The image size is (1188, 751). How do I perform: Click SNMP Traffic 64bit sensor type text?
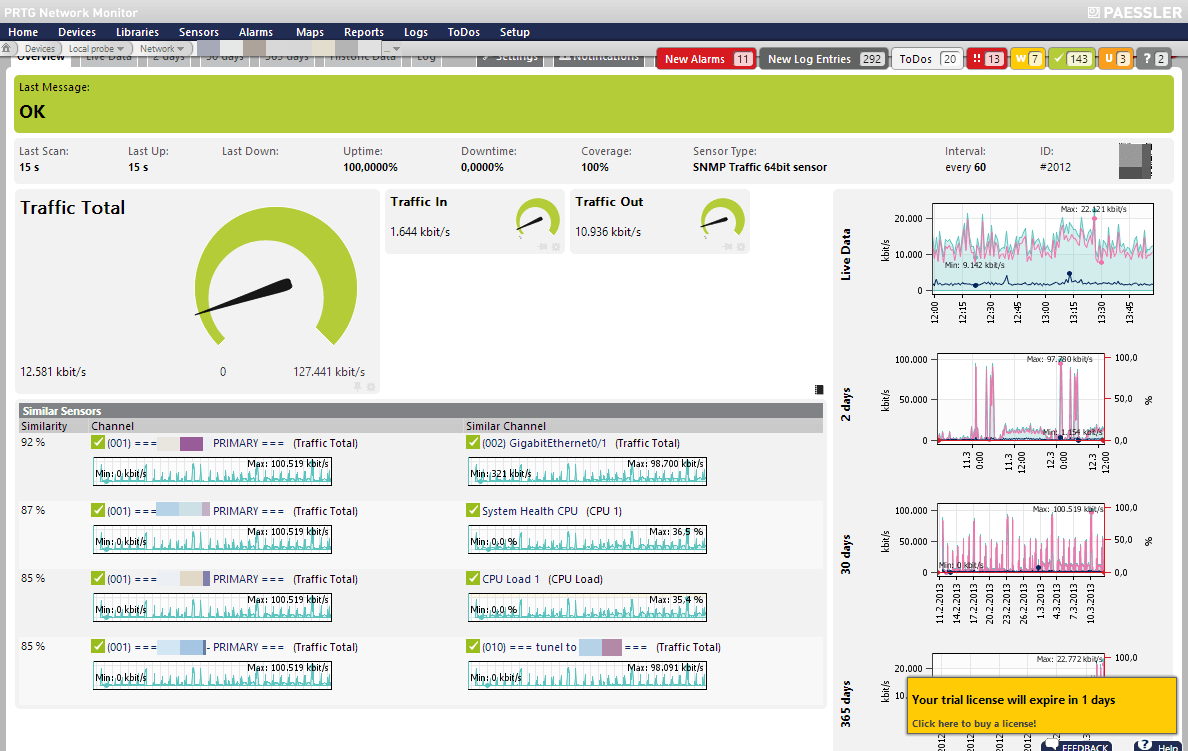tap(759, 167)
